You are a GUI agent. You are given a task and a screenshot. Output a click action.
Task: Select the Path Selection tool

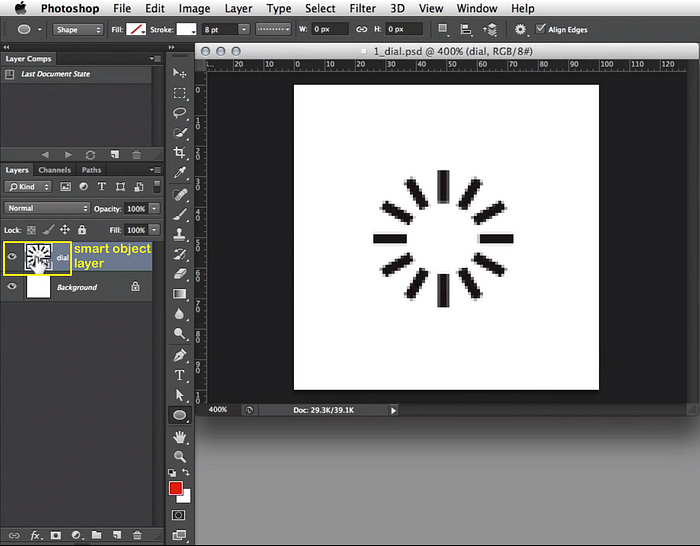pos(179,395)
